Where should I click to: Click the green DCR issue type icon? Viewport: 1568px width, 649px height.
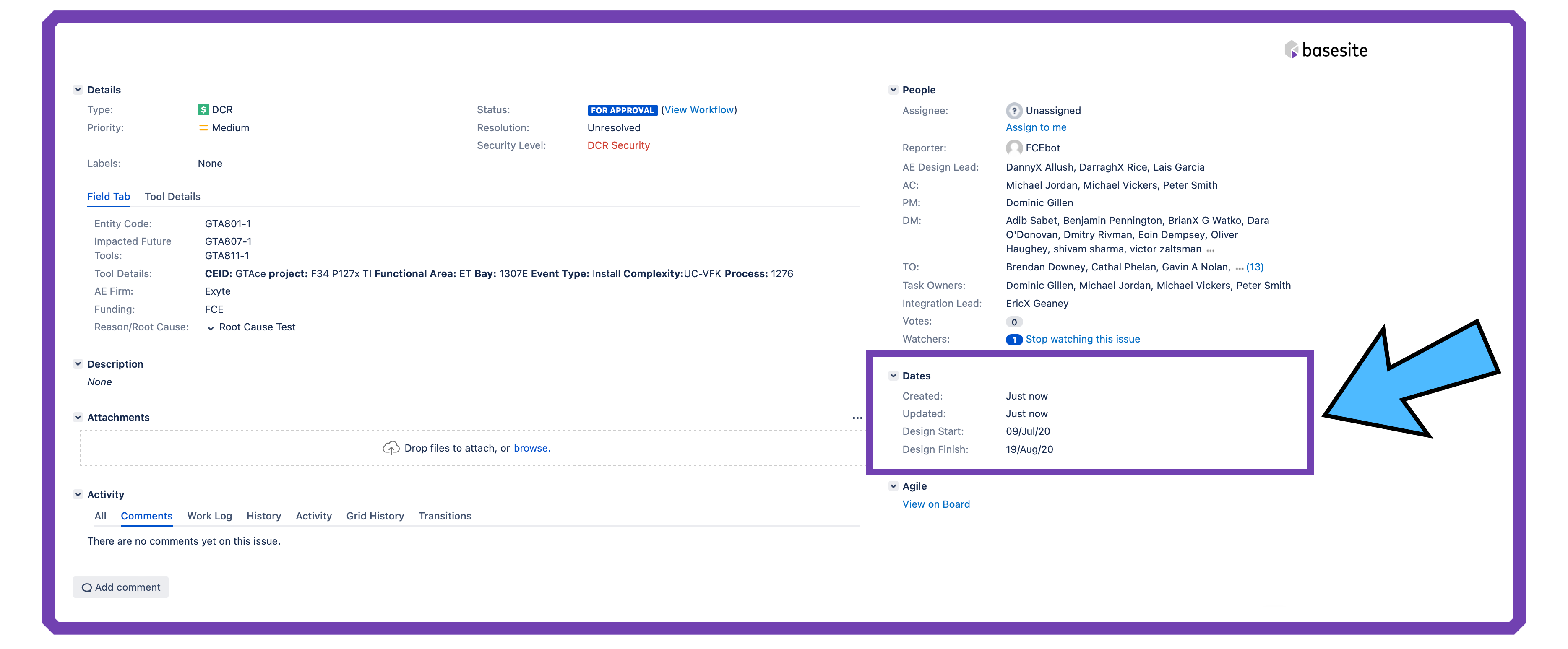[203, 109]
